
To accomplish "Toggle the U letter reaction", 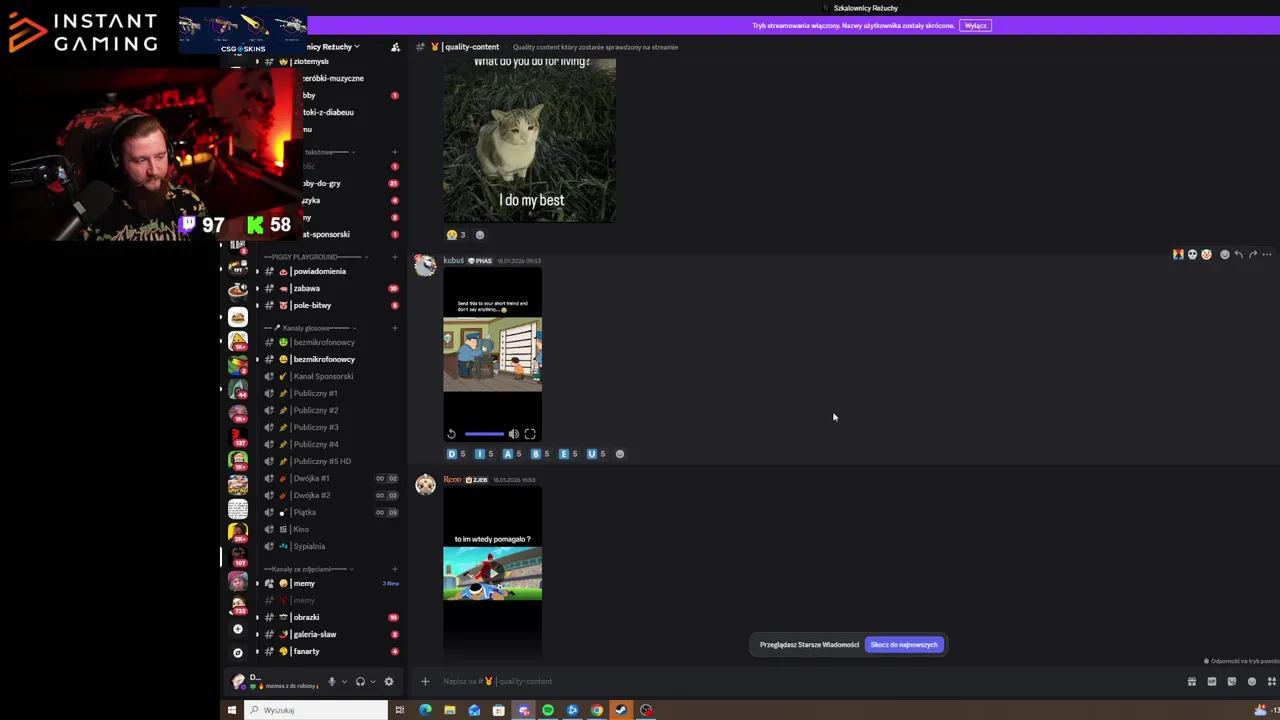I will pyautogui.click(x=596, y=454).
